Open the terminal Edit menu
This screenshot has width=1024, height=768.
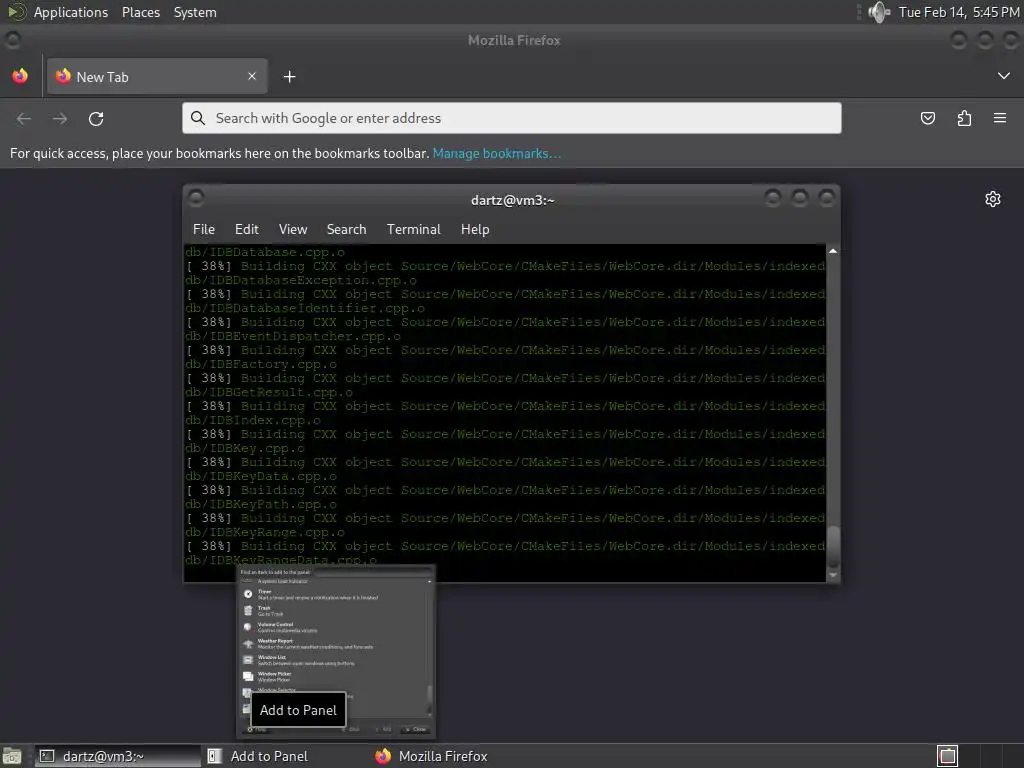pos(247,229)
